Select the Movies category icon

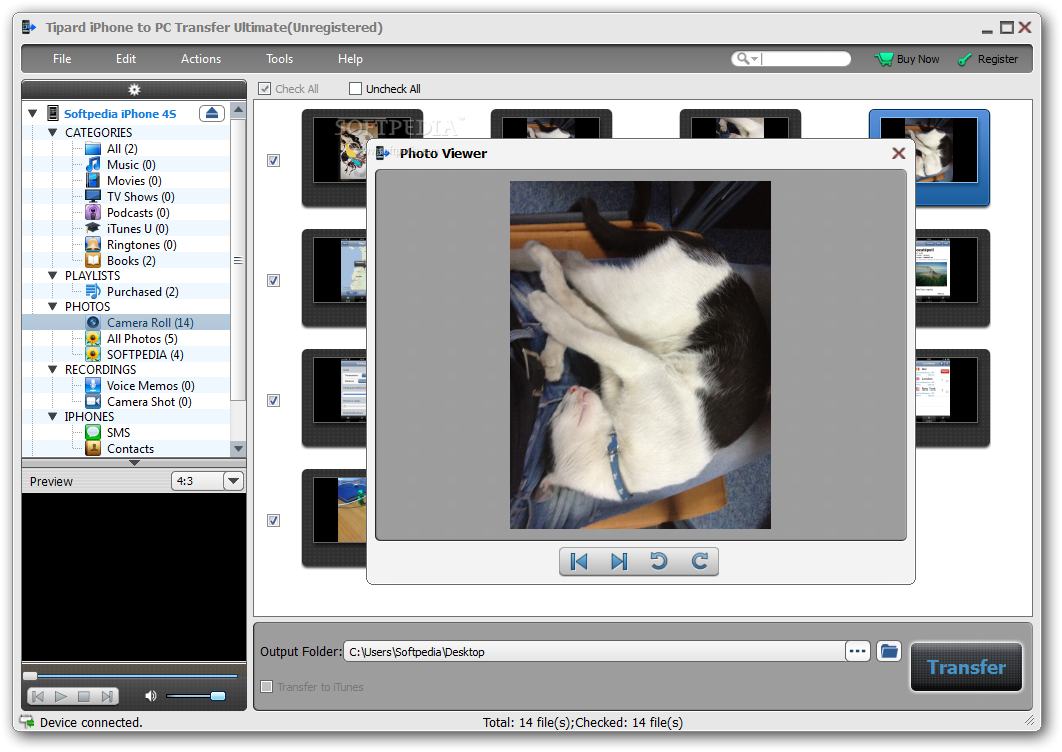93,181
